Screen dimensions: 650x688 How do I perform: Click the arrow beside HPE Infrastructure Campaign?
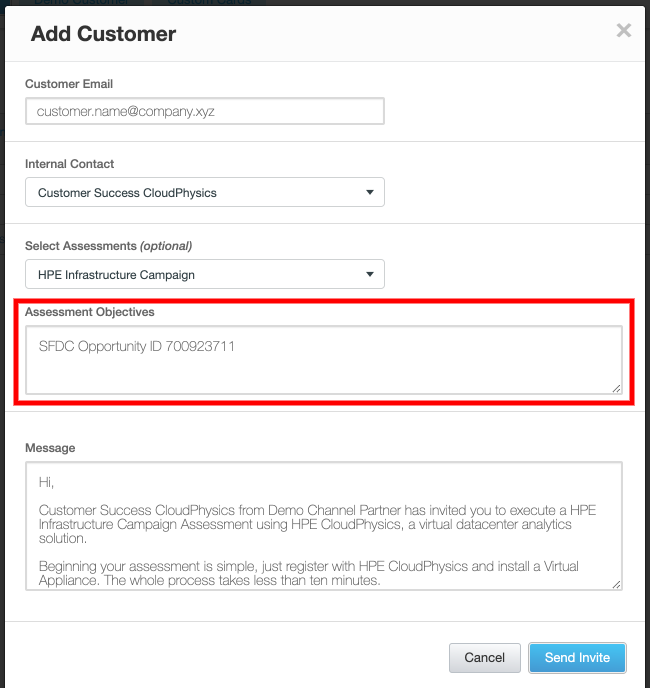tap(369, 274)
